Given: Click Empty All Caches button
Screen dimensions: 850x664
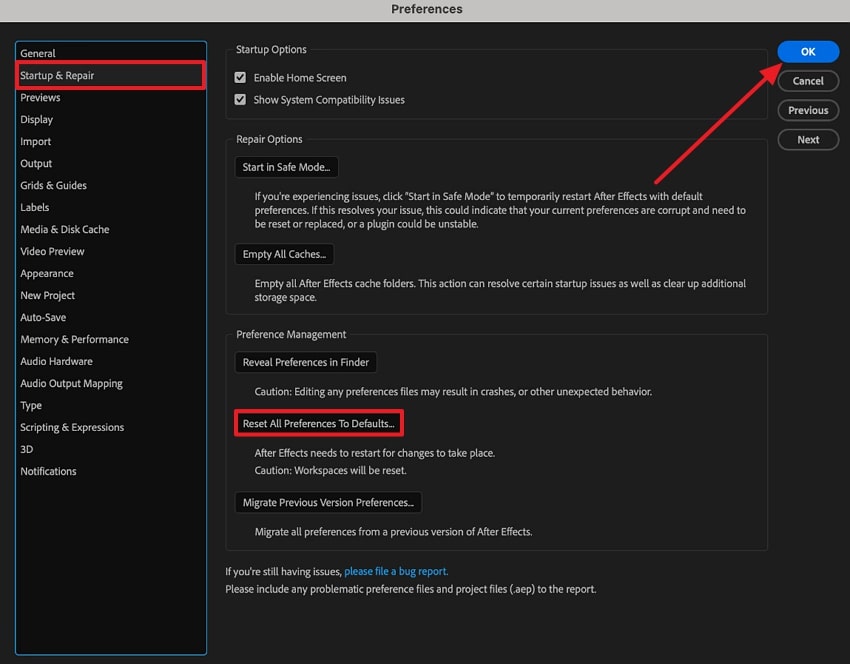Looking at the screenshot, I should tap(284, 254).
